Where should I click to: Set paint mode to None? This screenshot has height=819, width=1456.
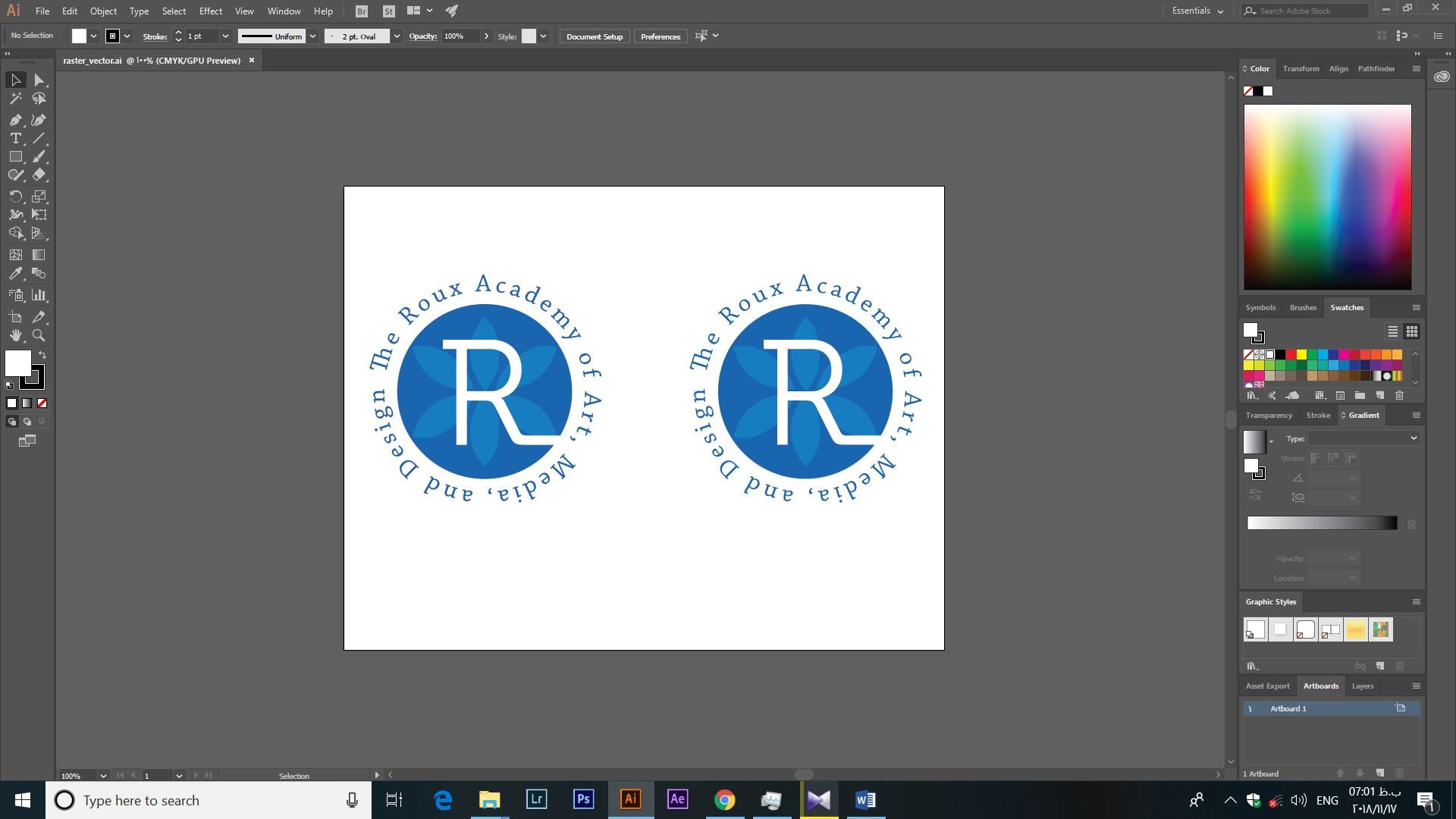[42, 403]
